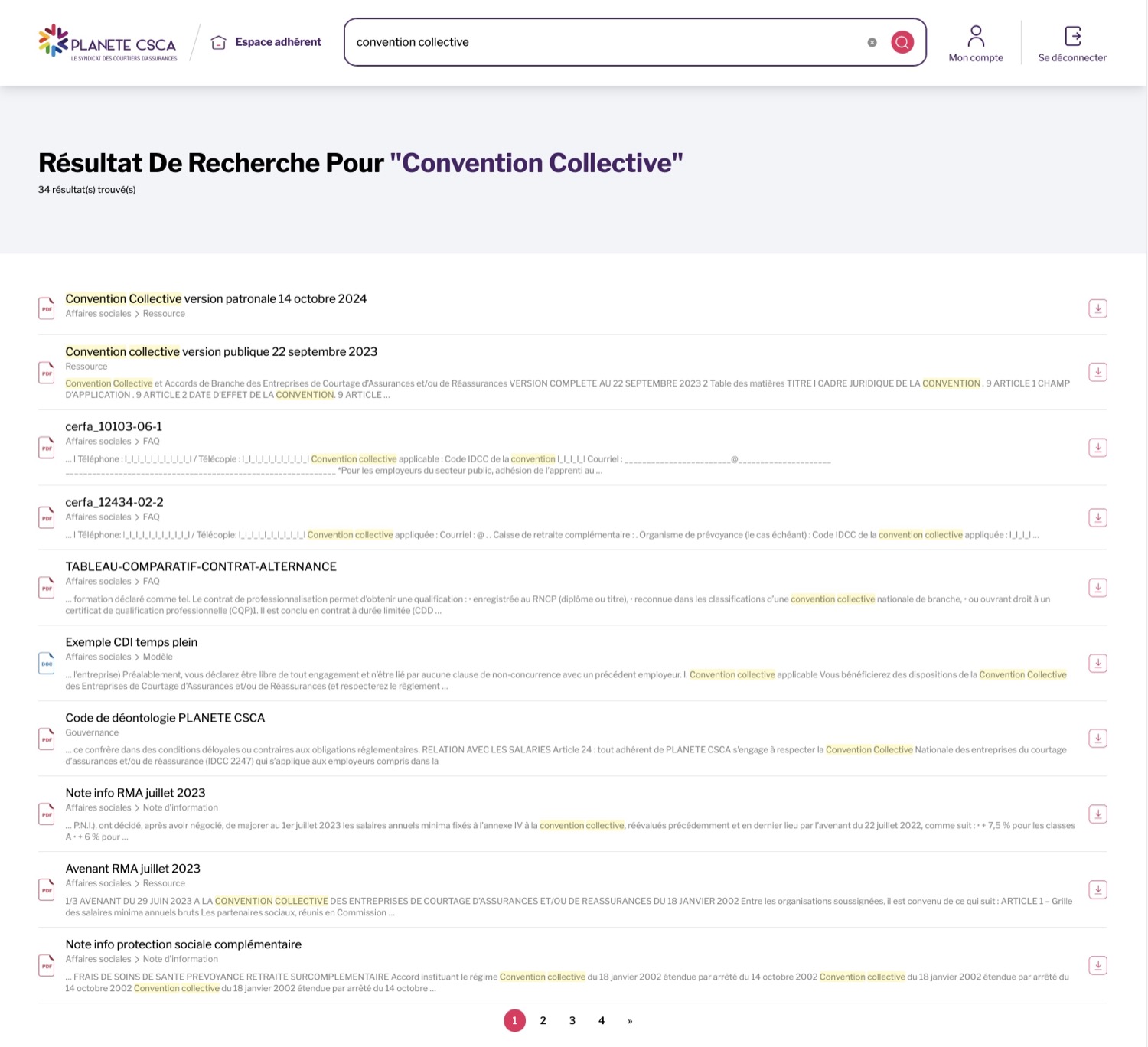The height and width of the screenshot is (1047, 1148).
Task: Download the cerfa_10103-06-1 document
Action: click(1097, 448)
